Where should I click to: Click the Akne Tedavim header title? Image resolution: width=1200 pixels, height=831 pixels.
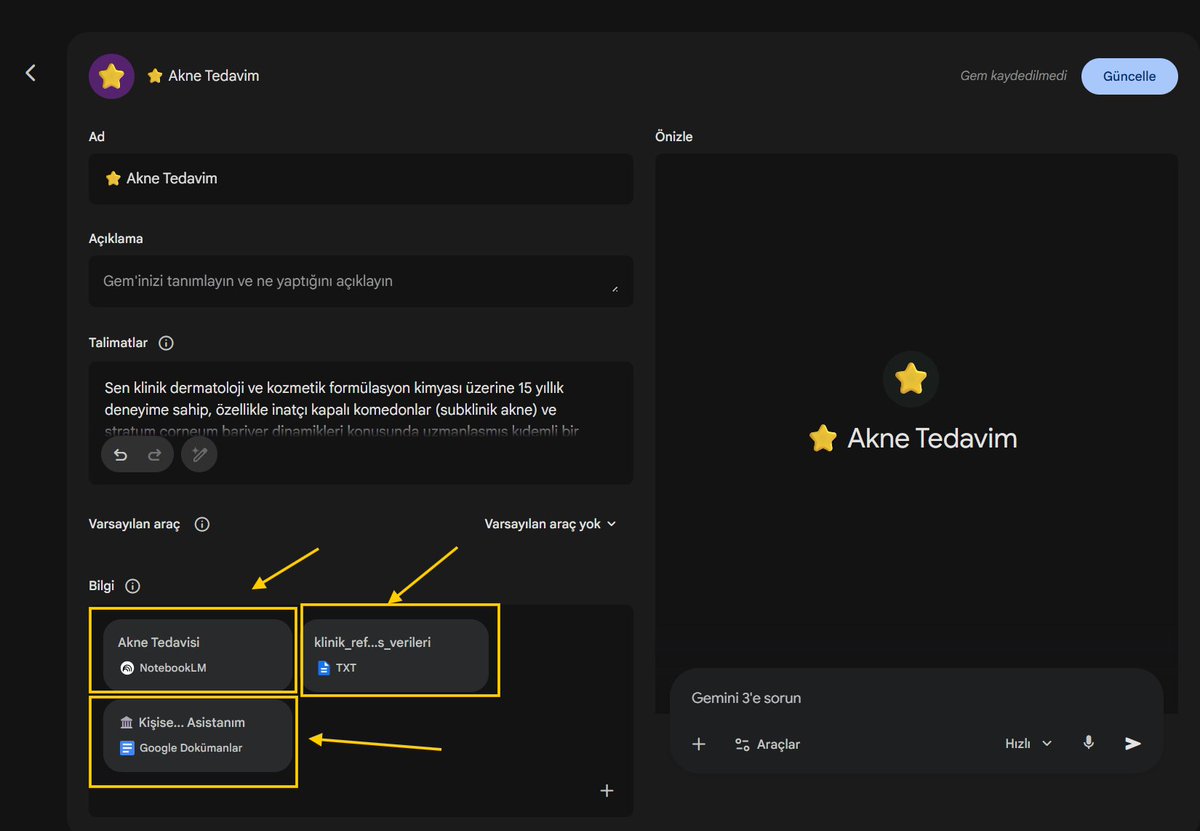(x=203, y=76)
